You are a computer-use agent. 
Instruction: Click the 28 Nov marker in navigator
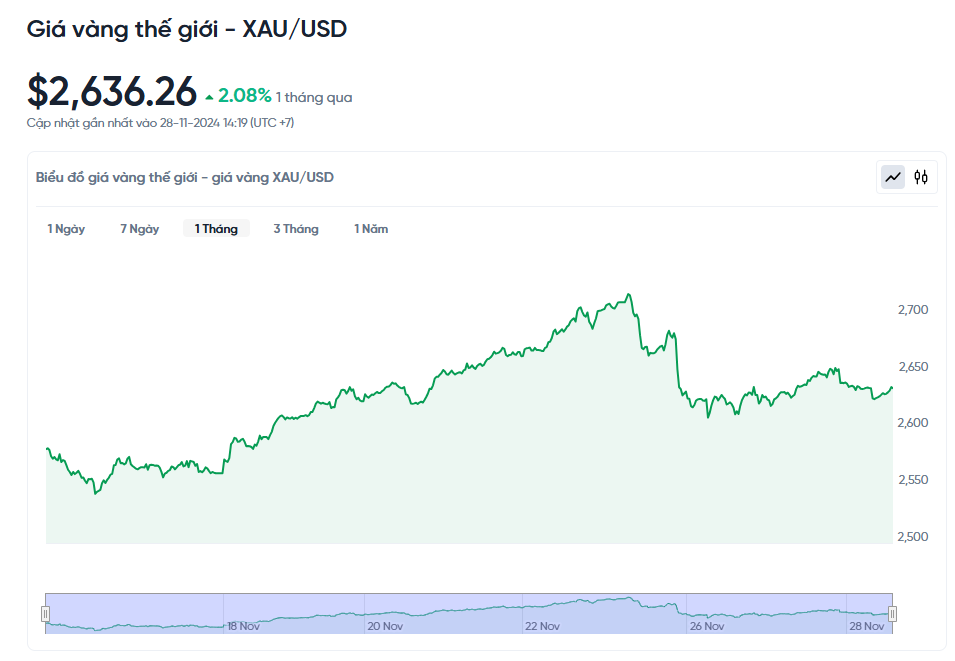click(x=866, y=626)
